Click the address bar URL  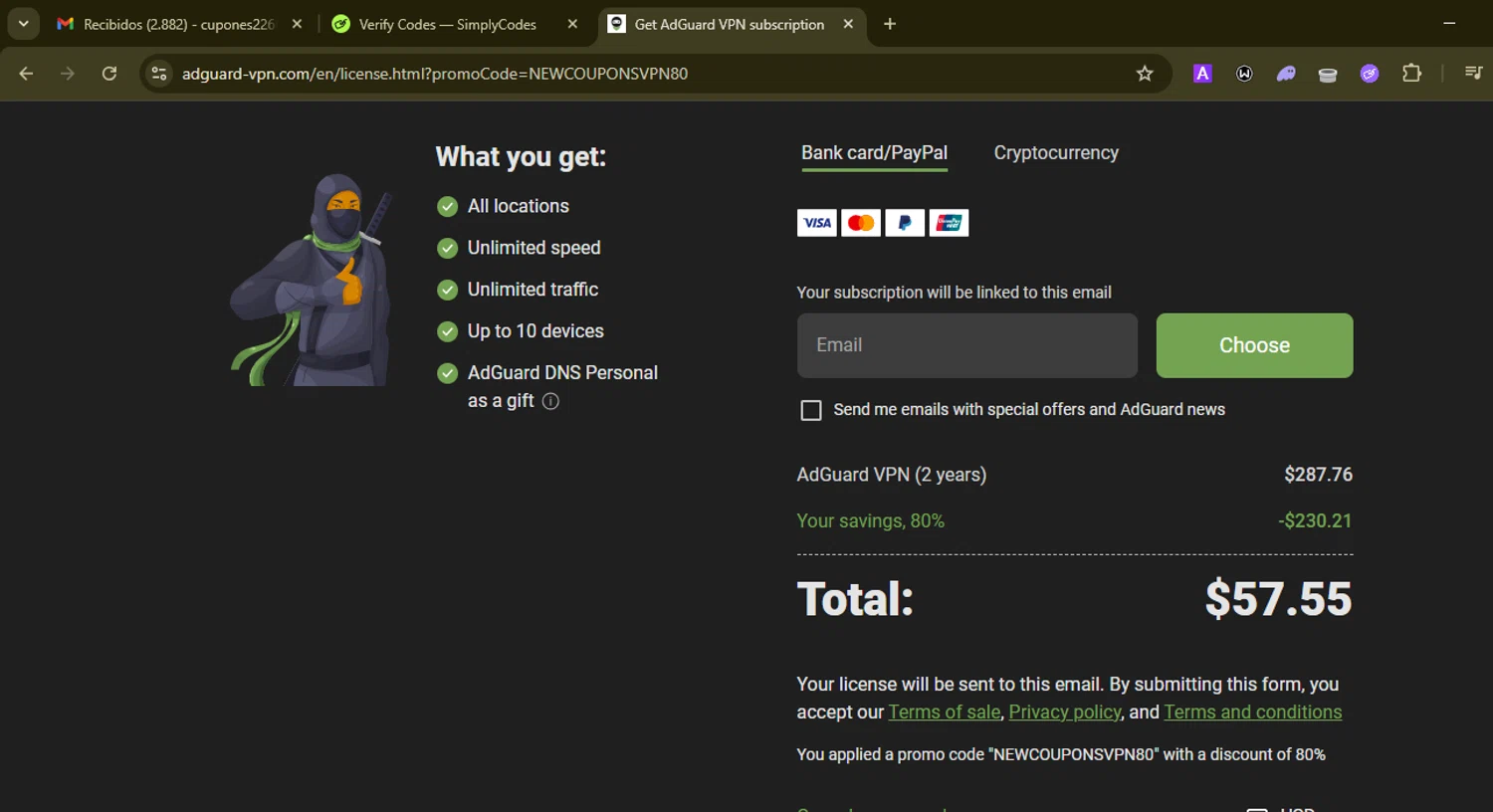[435, 74]
